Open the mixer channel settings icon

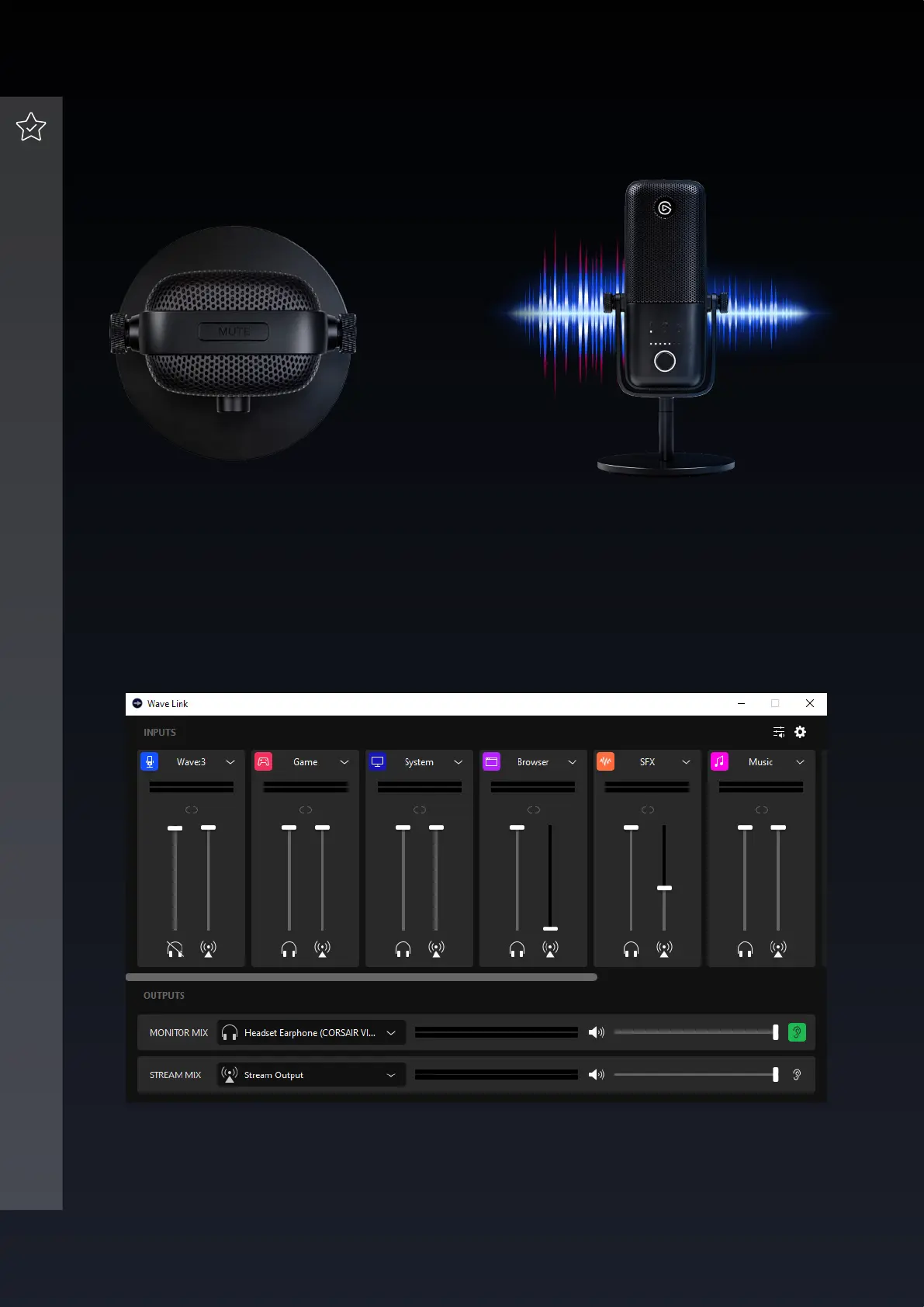click(779, 732)
